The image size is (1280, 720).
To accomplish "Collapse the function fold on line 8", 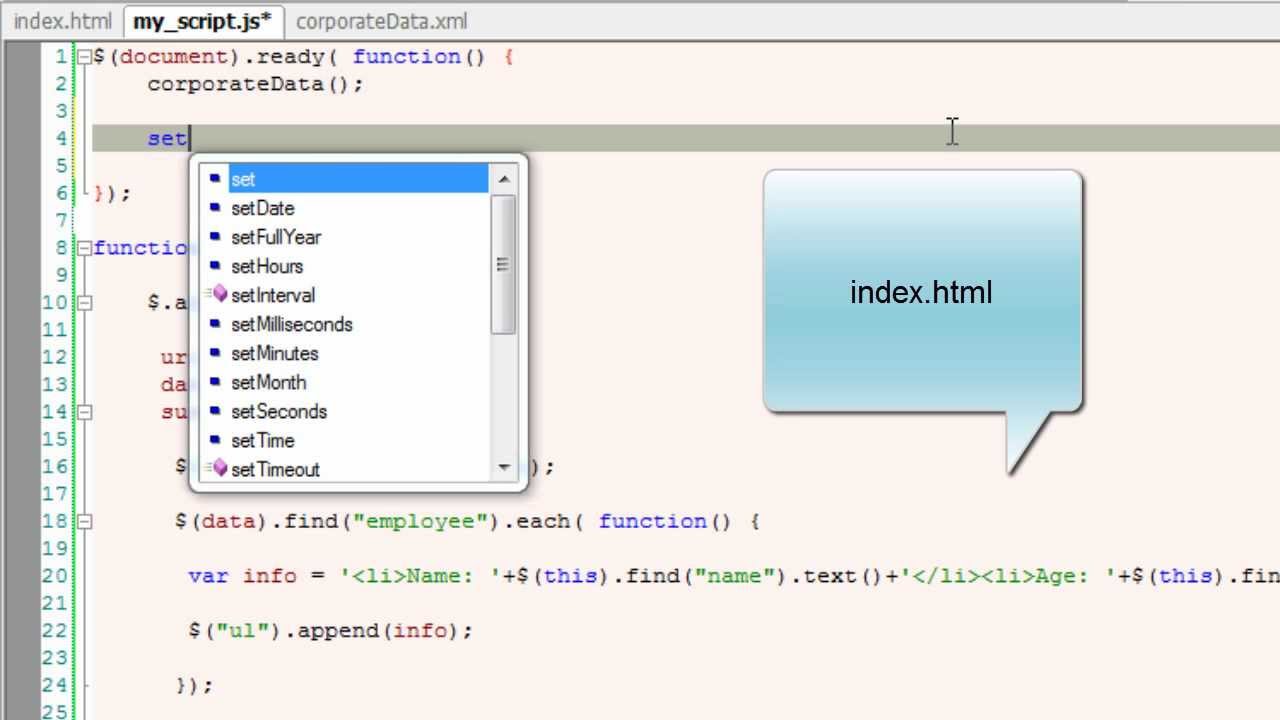I will point(85,248).
